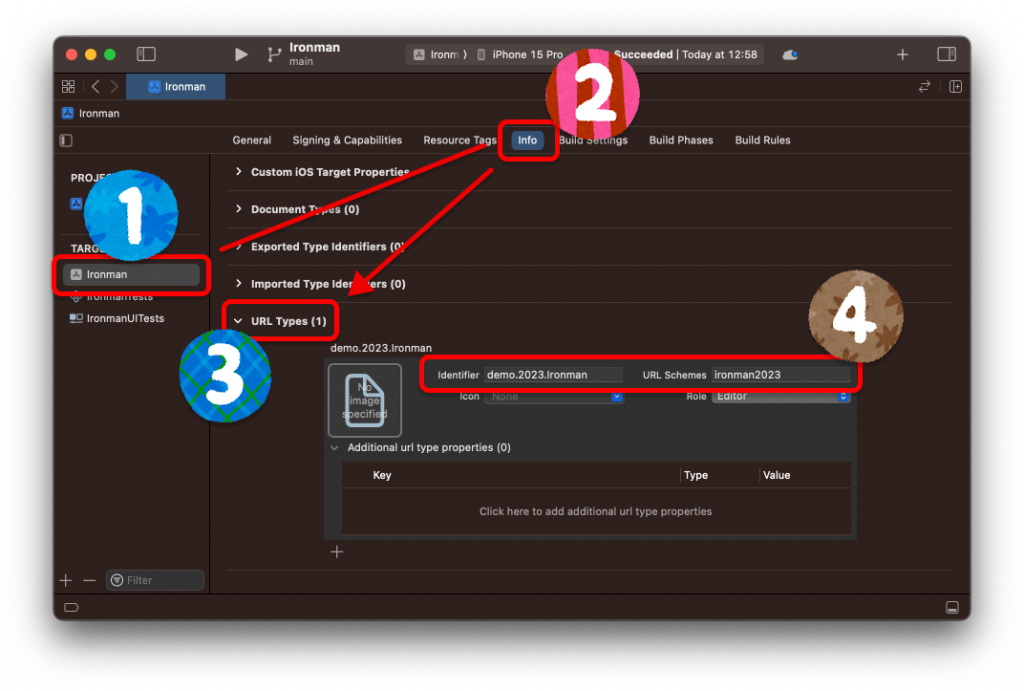The height and width of the screenshot is (691, 1024).
Task: Open Signing & Capabilities tab
Action: coord(347,140)
